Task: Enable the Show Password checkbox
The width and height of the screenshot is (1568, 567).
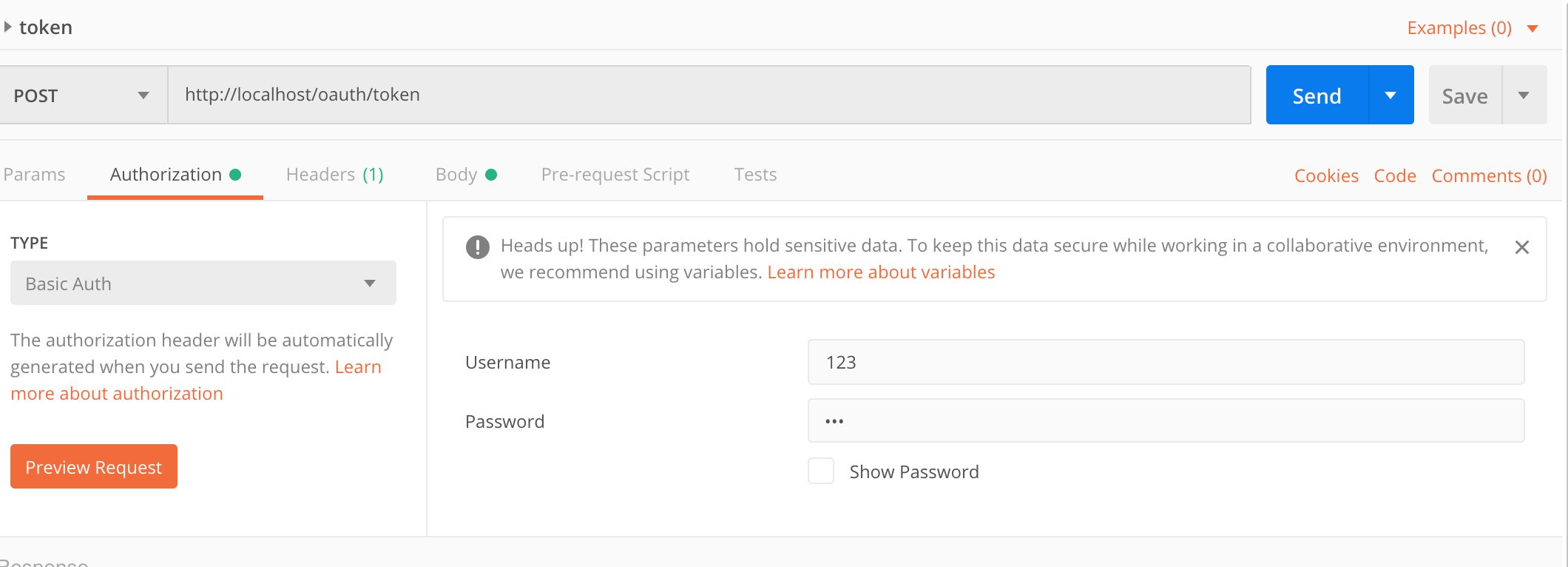Action: click(821, 471)
